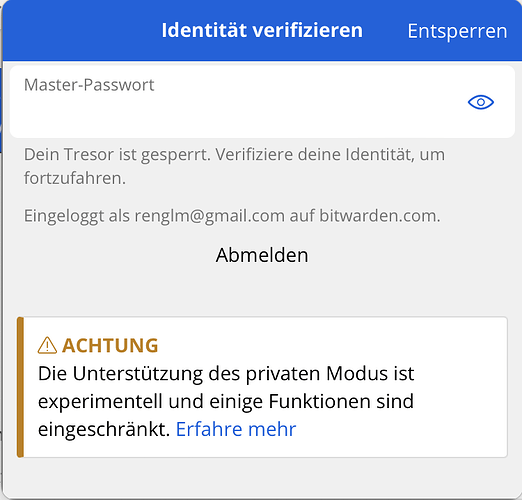Image resolution: width=522 pixels, height=500 pixels.
Task: Click the Abmelden button
Action: [262, 255]
